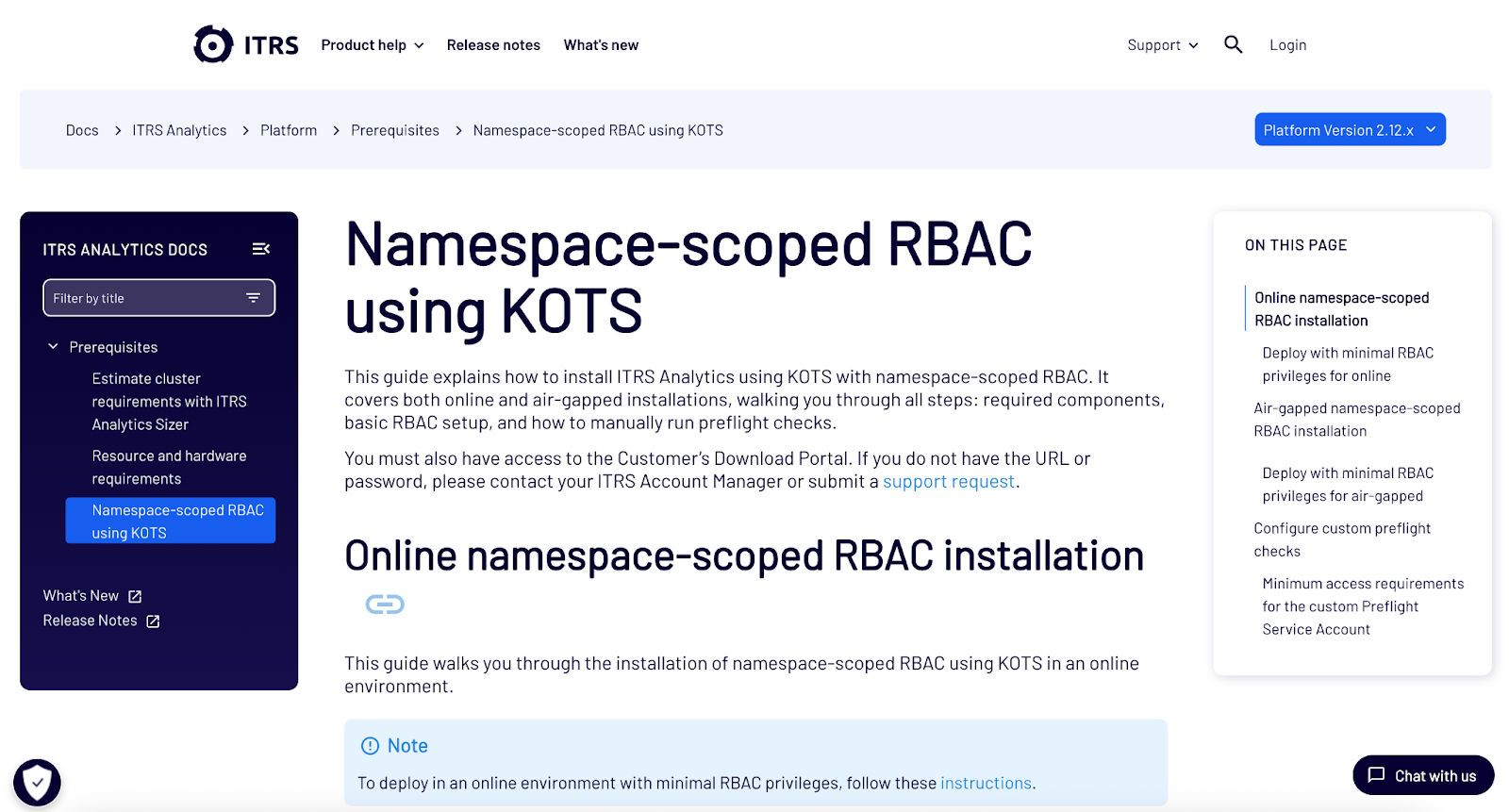Click the Note info circle icon
The width and height of the screenshot is (1509, 812).
coord(371,746)
